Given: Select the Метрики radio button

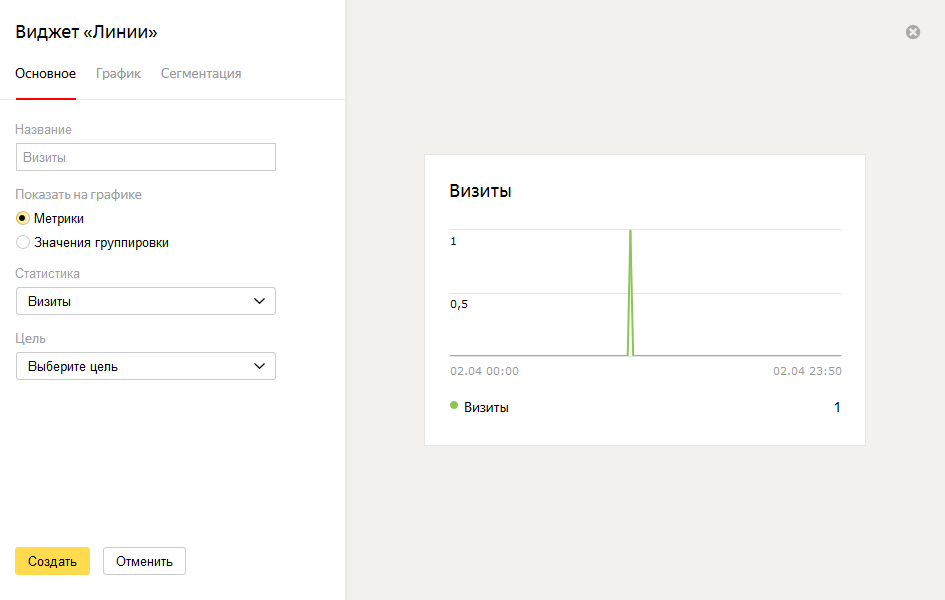Looking at the screenshot, I should point(22,218).
